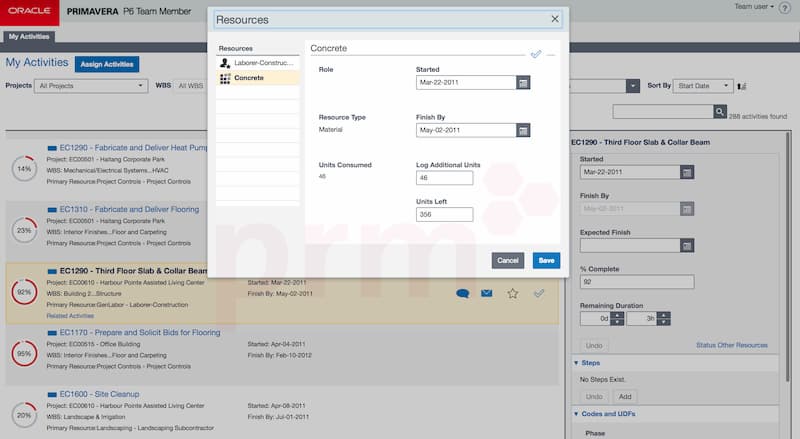Toggle the completed checkmark for EC1290 activity
The height and width of the screenshot is (439, 800).
(x=539, y=293)
